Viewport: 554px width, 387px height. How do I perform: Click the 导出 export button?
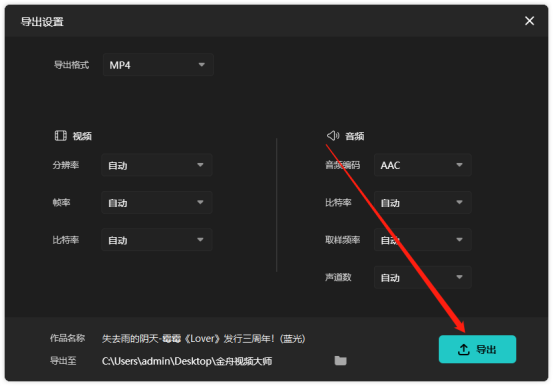(477, 349)
